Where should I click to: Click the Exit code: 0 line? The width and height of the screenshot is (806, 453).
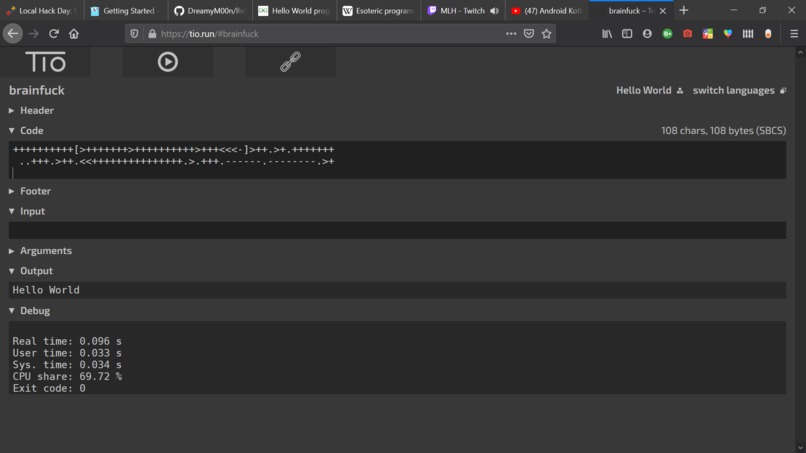pyautogui.click(x=49, y=389)
